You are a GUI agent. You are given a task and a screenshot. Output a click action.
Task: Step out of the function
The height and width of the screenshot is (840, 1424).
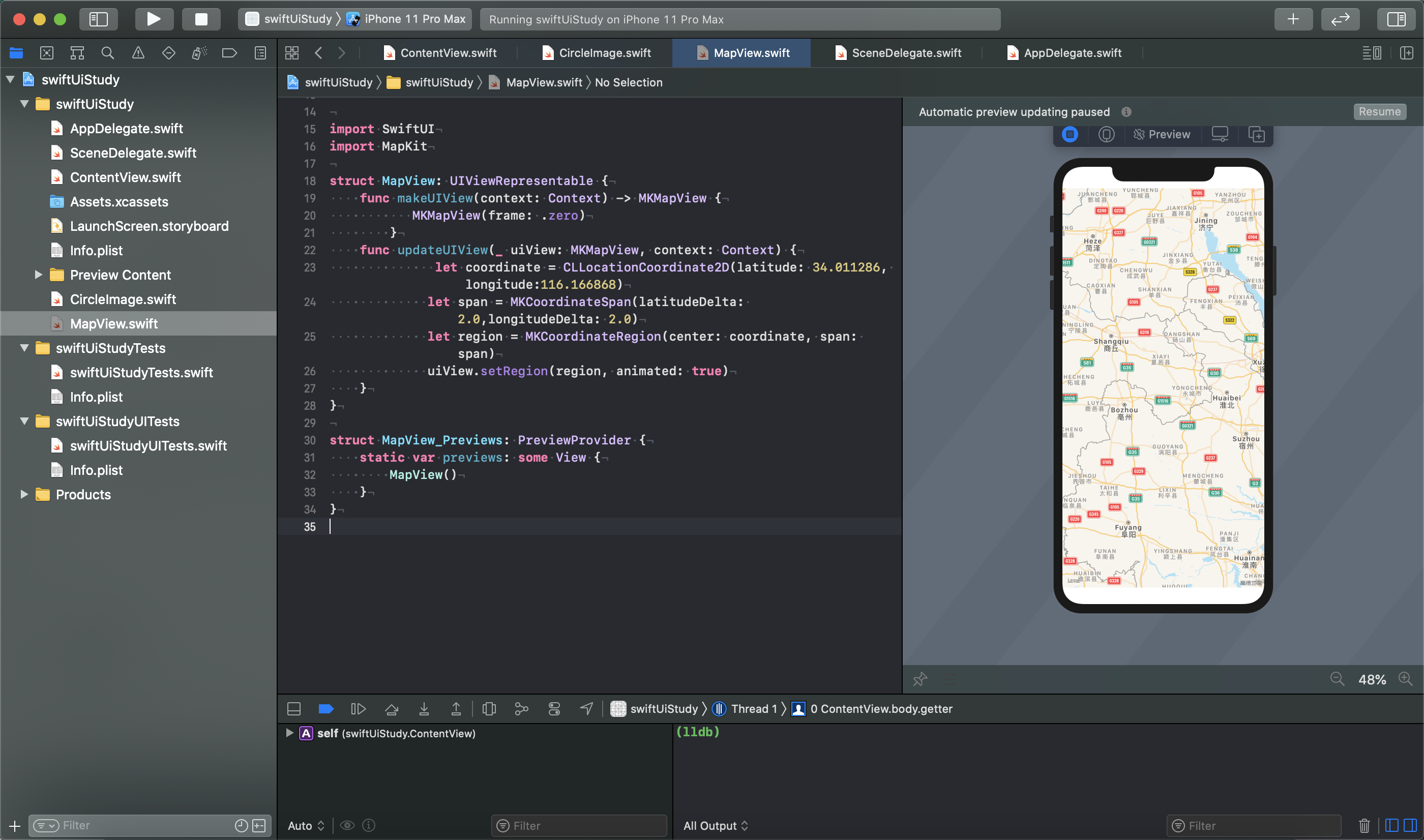(456, 709)
